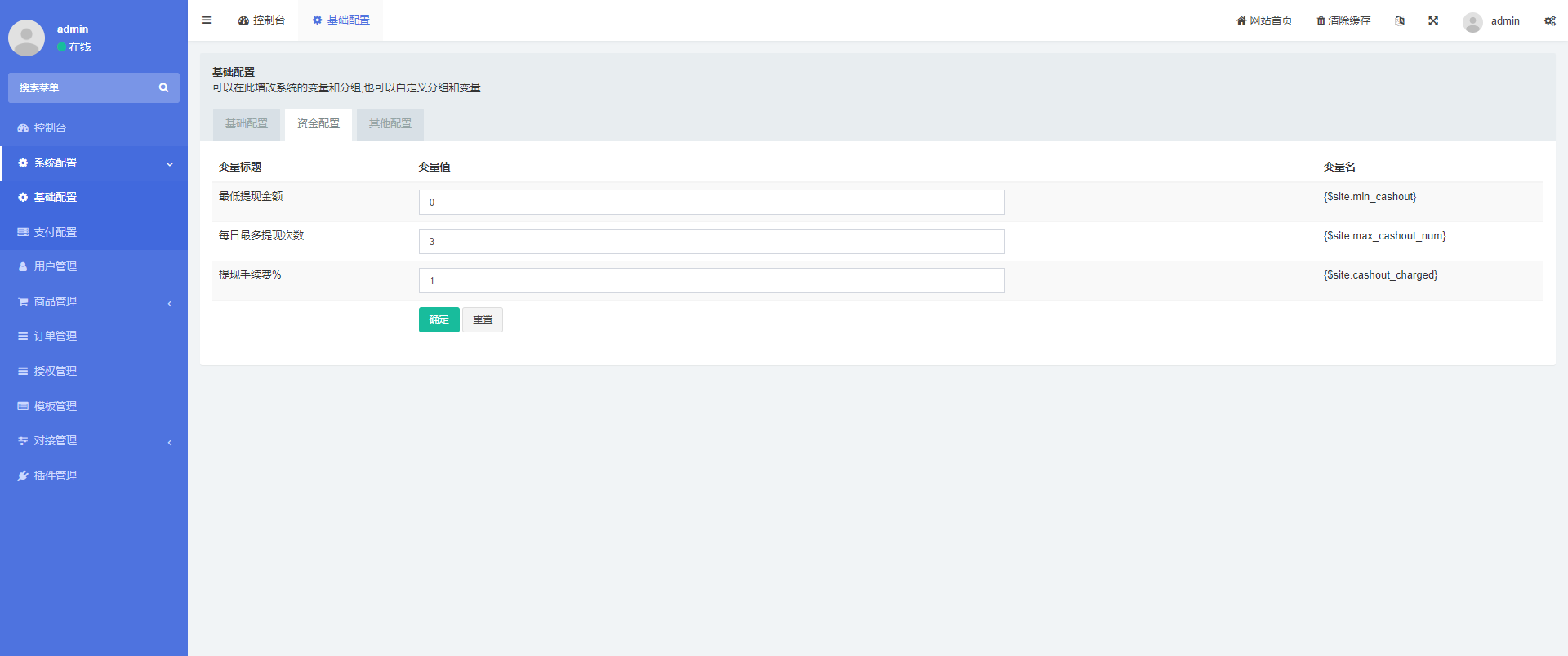The image size is (1568, 656).
Task: Click the home icon for the website homepage
Action: click(x=1241, y=20)
